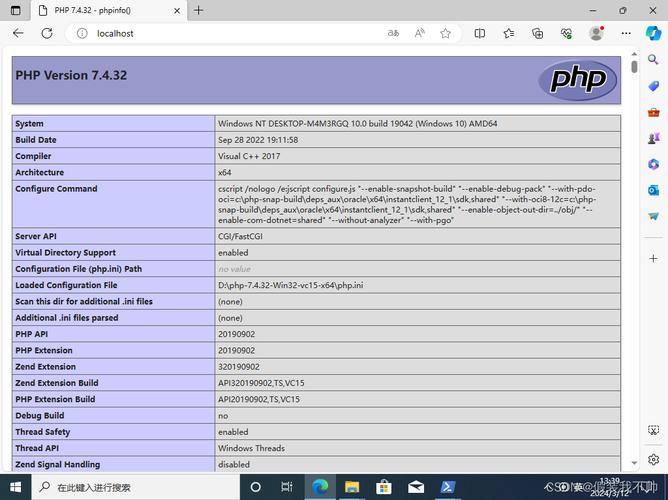Close the phpinfo() tab
The width and height of the screenshot is (668, 500).
177,11
